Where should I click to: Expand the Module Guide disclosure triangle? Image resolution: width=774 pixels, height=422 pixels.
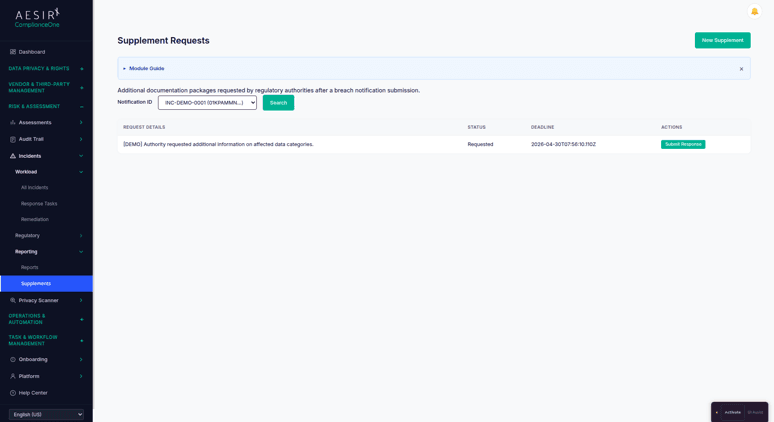pos(124,69)
